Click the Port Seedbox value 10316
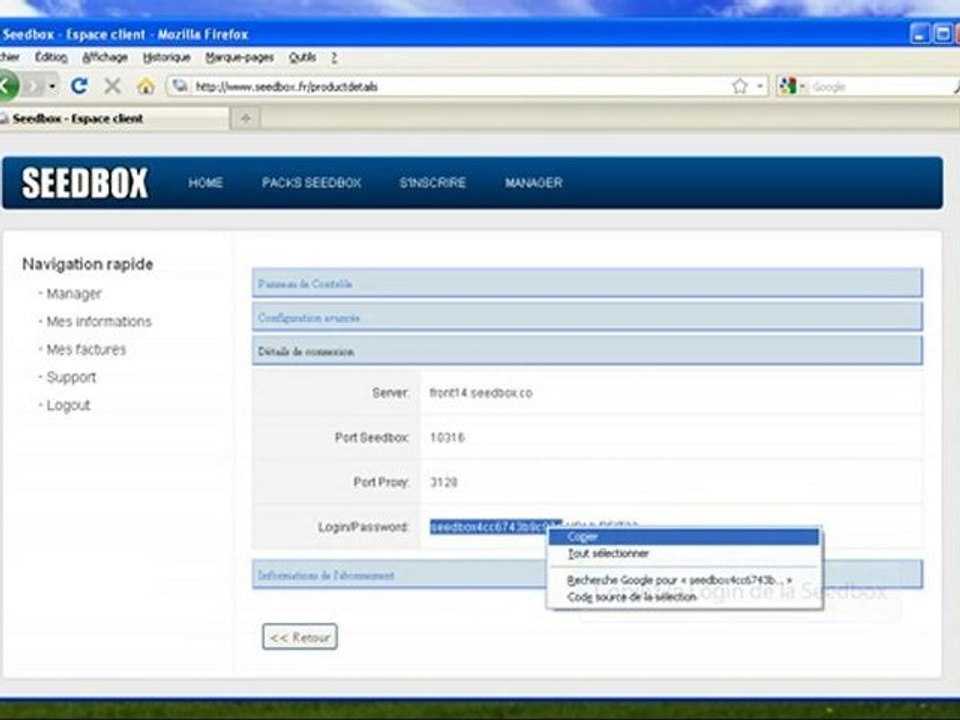This screenshot has width=960, height=720. [x=447, y=438]
